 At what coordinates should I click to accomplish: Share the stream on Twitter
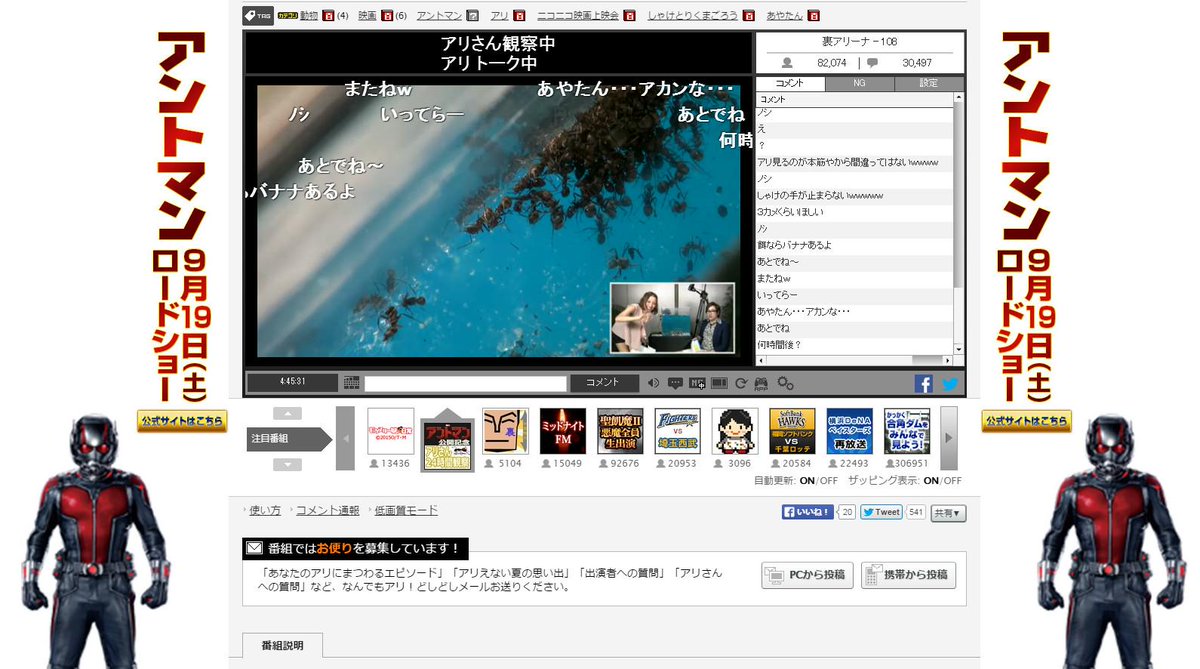pos(948,382)
